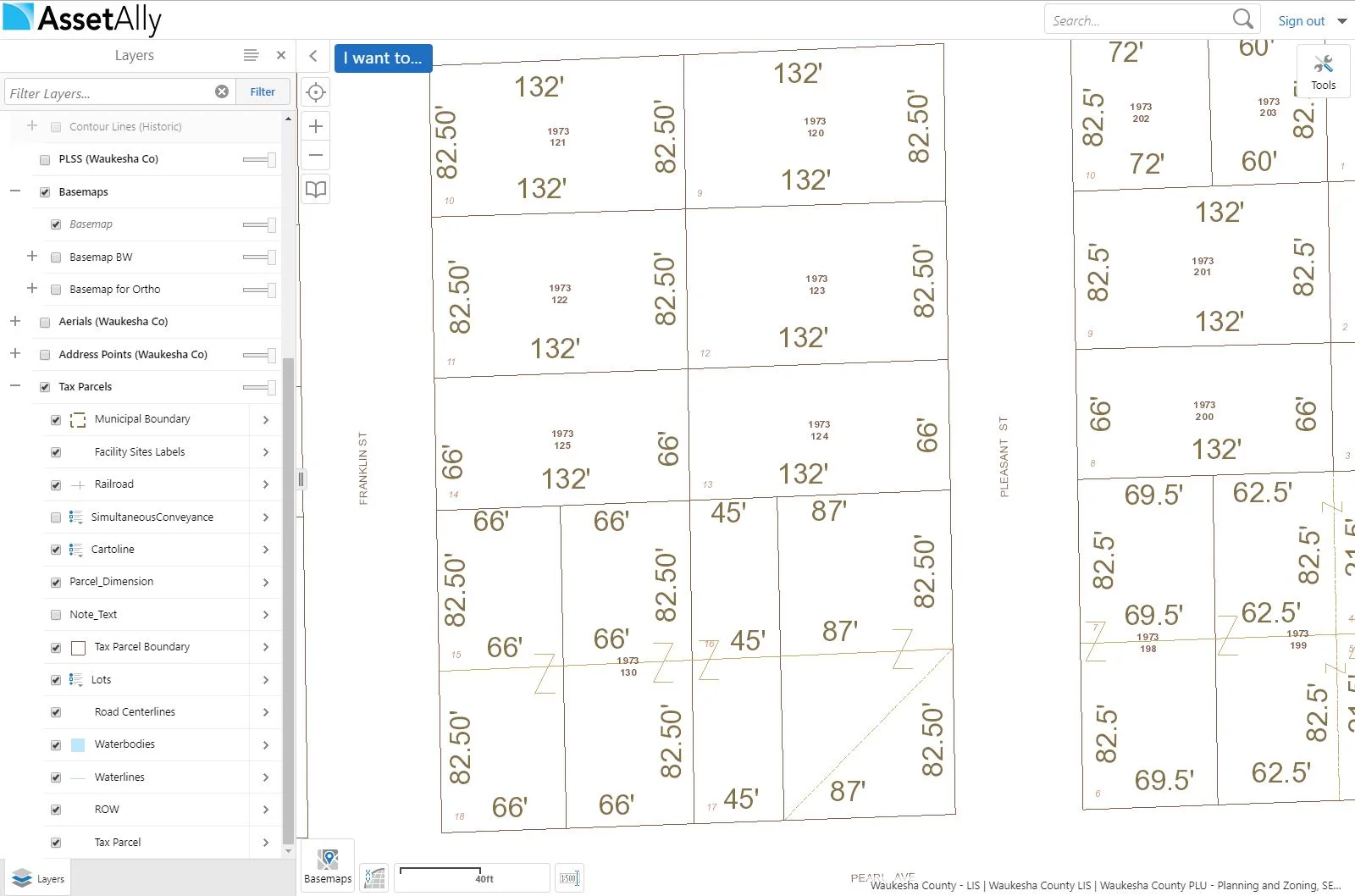
Task: Click the Waterbodies blue color swatch
Action: [78, 745]
